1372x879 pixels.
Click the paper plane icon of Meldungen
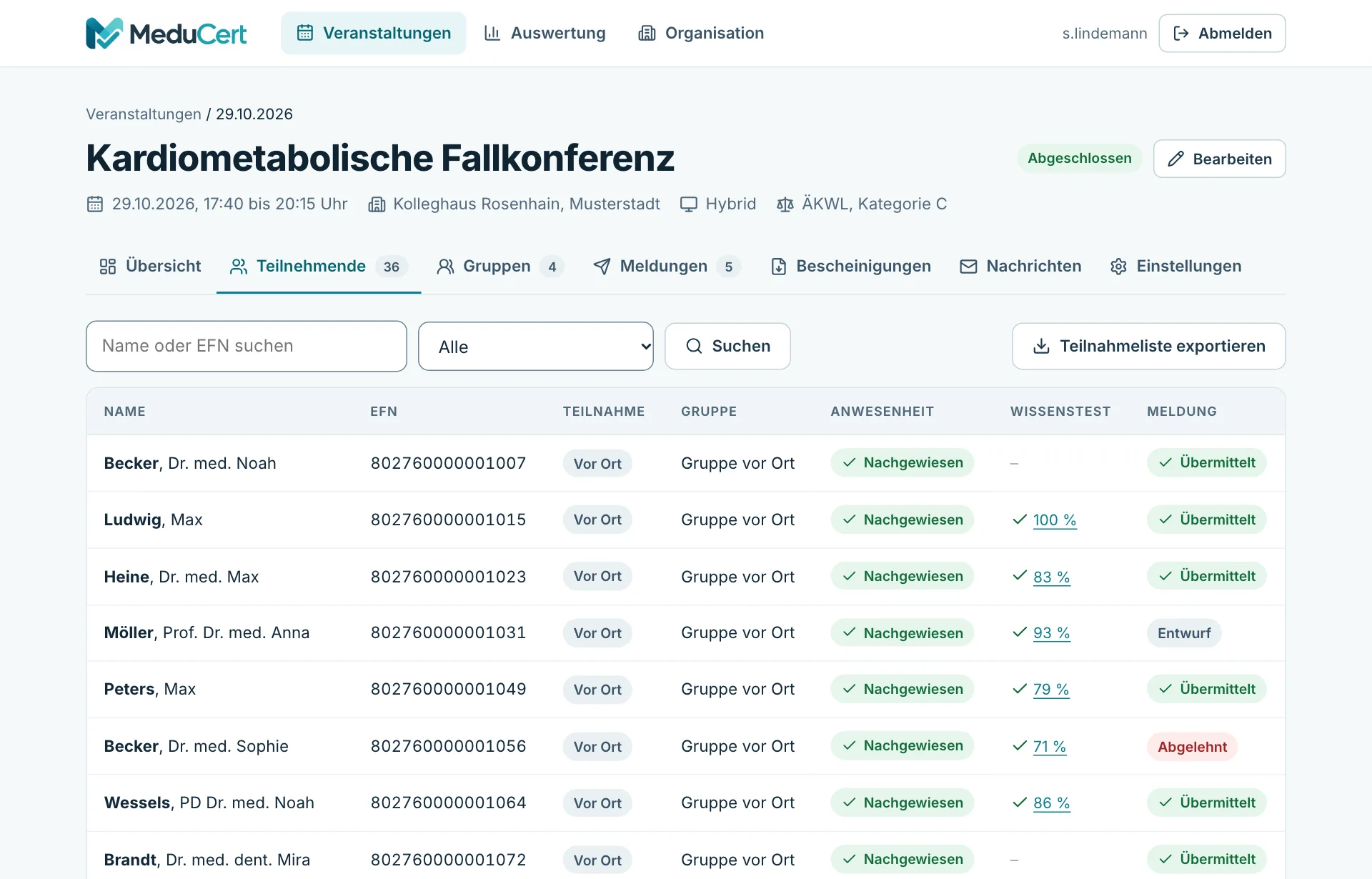(602, 267)
